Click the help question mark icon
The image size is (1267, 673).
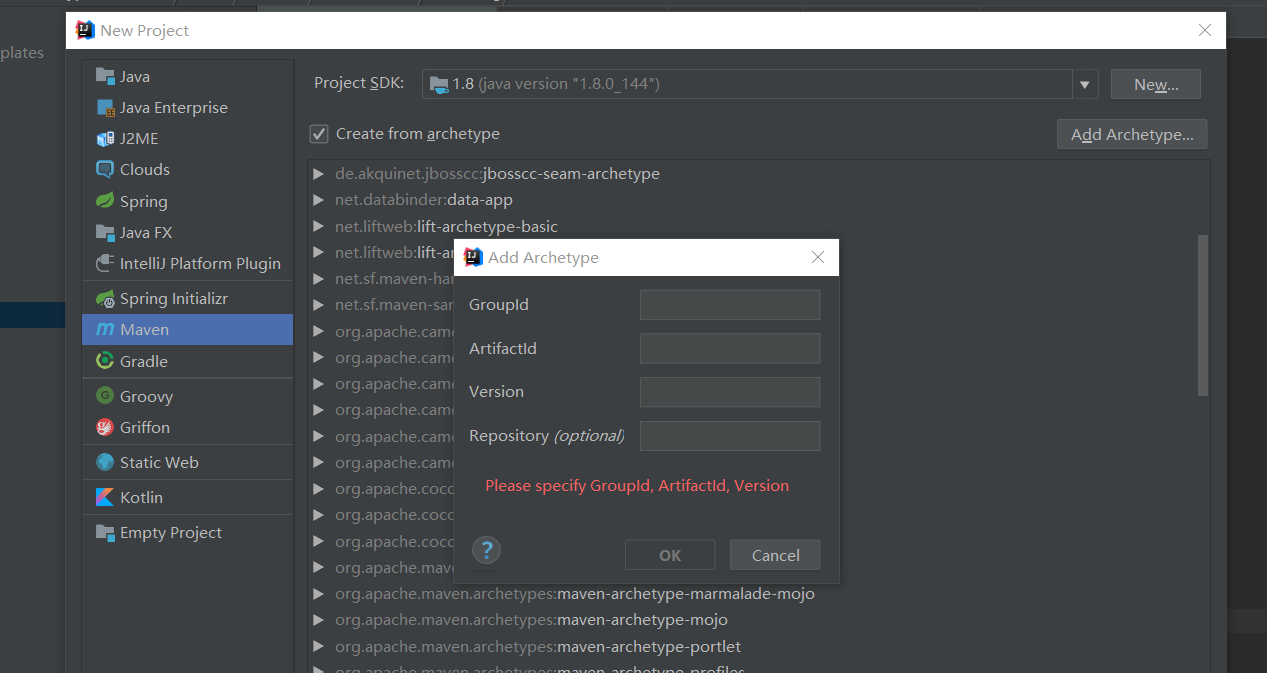486,550
